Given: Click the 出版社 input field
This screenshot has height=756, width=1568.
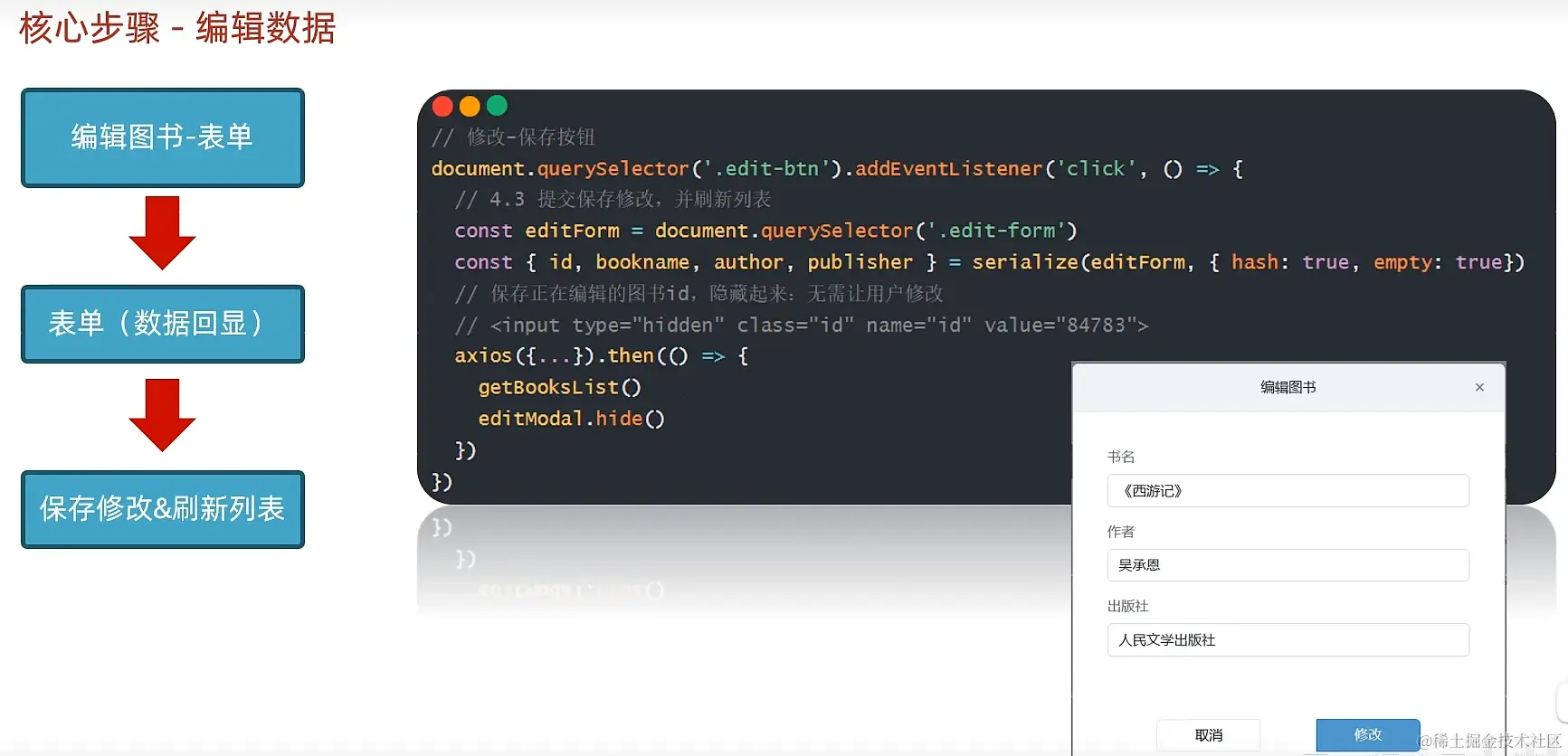Looking at the screenshot, I should (1288, 639).
